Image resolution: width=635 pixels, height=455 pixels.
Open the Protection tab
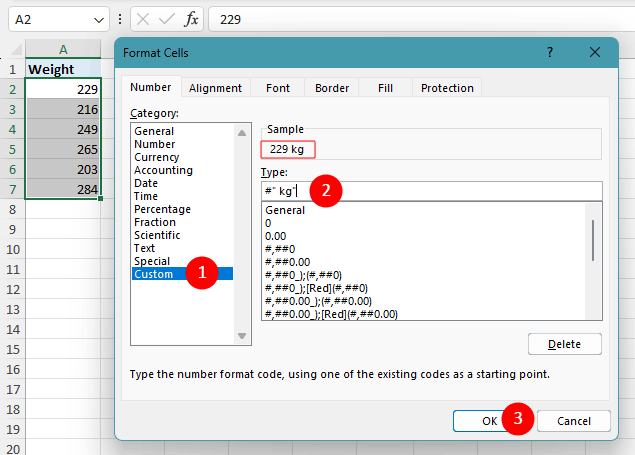(x=447, y=88)
